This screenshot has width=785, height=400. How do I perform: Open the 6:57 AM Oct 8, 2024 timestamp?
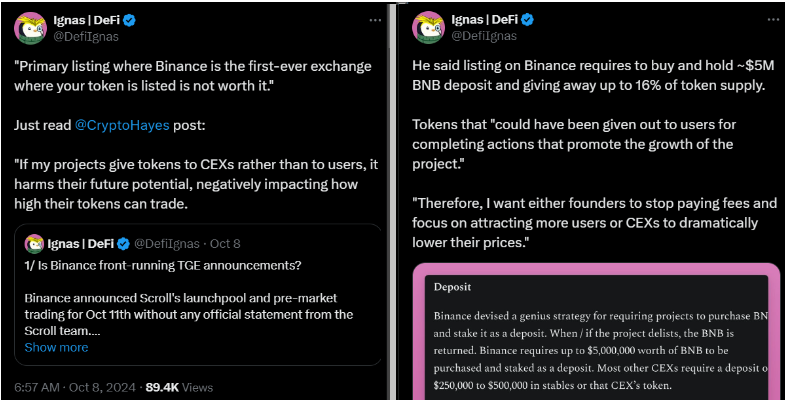[x=75, y=387]
